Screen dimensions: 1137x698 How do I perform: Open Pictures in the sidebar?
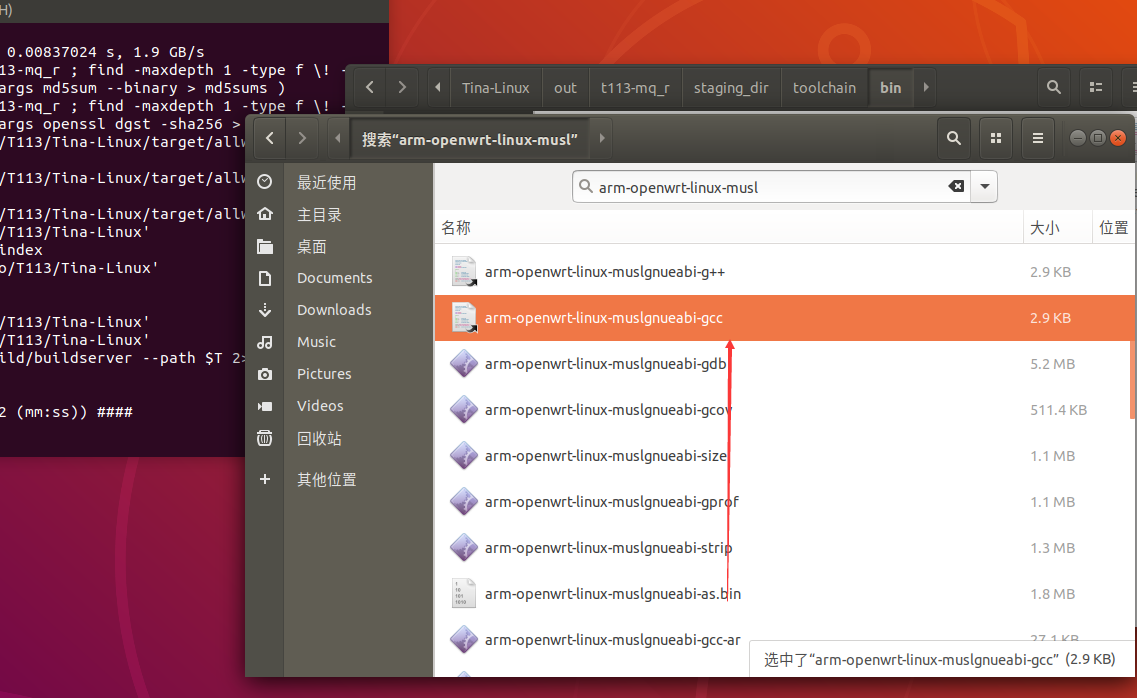pos(324,374)
